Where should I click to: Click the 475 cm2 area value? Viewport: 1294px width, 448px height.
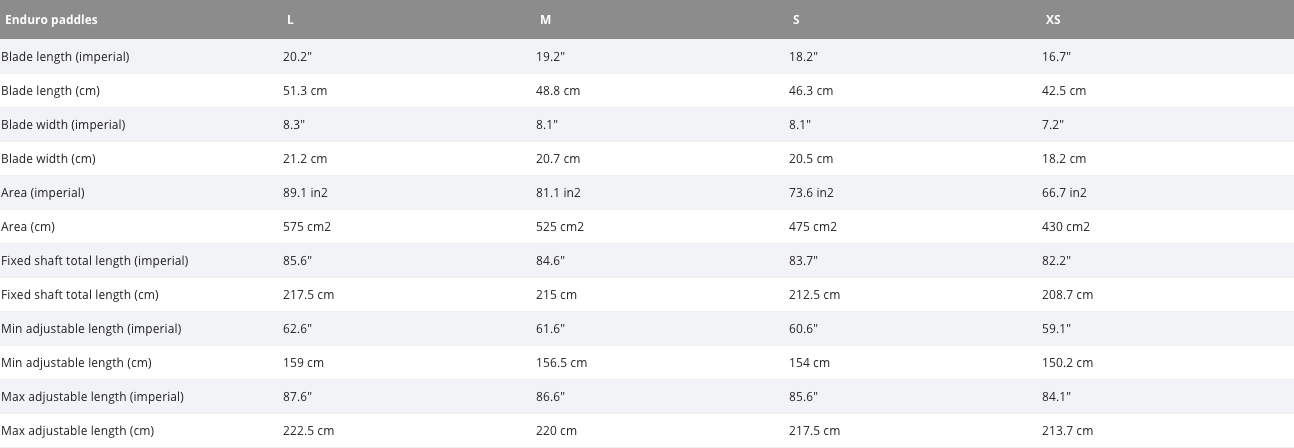(813, 227)
